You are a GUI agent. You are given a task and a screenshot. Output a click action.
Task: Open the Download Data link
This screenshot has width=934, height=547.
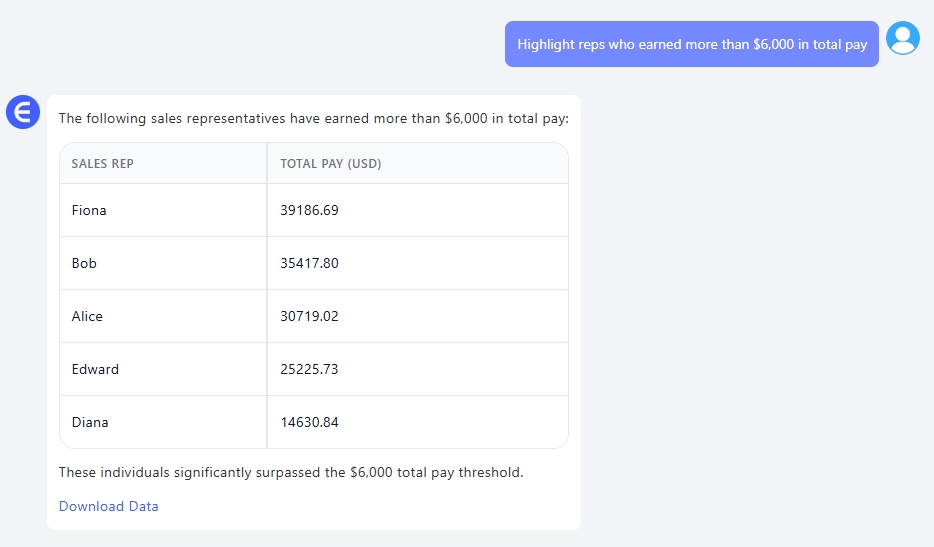(108, 506)
